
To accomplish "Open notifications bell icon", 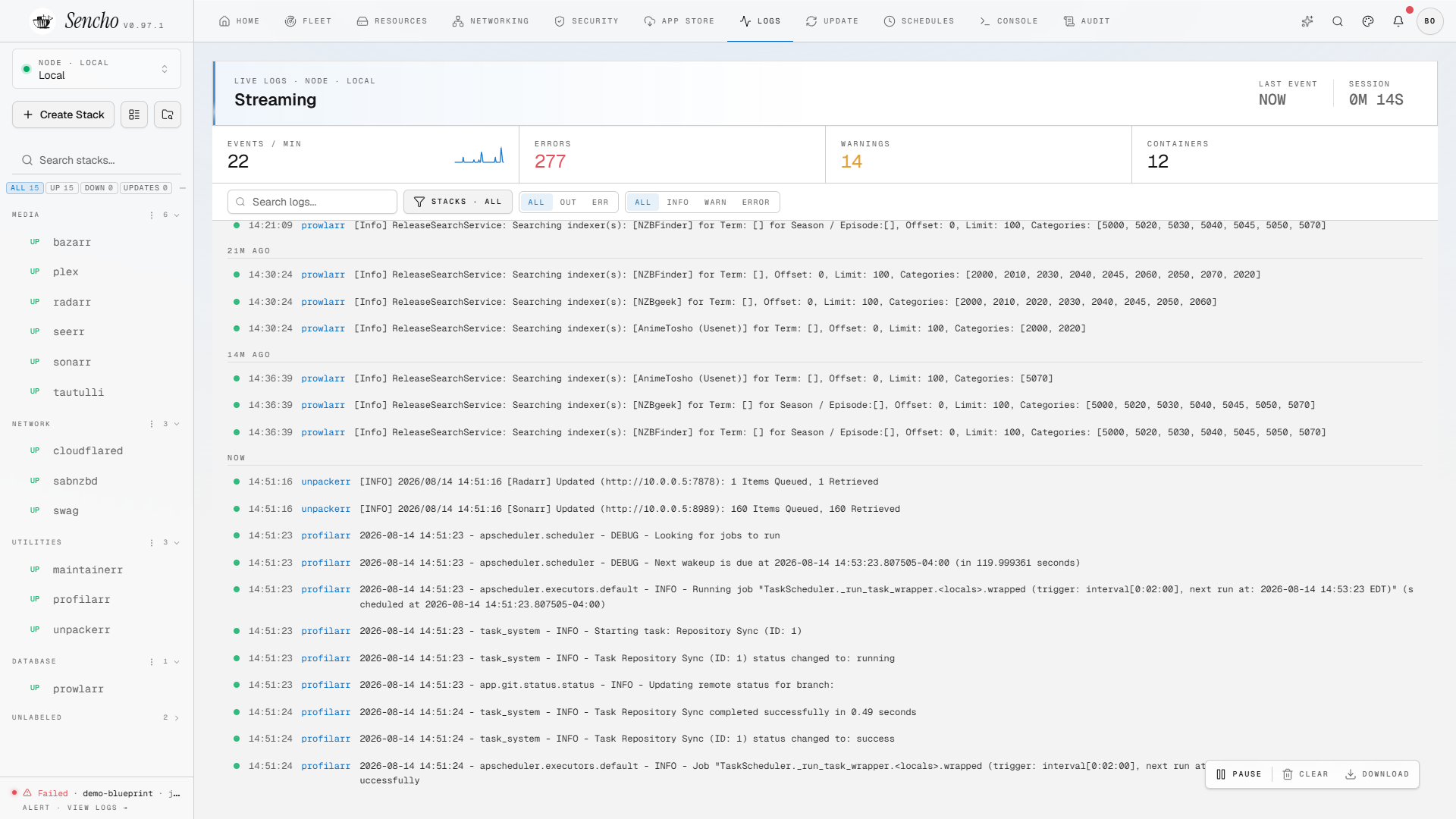I will [1398, 21].
